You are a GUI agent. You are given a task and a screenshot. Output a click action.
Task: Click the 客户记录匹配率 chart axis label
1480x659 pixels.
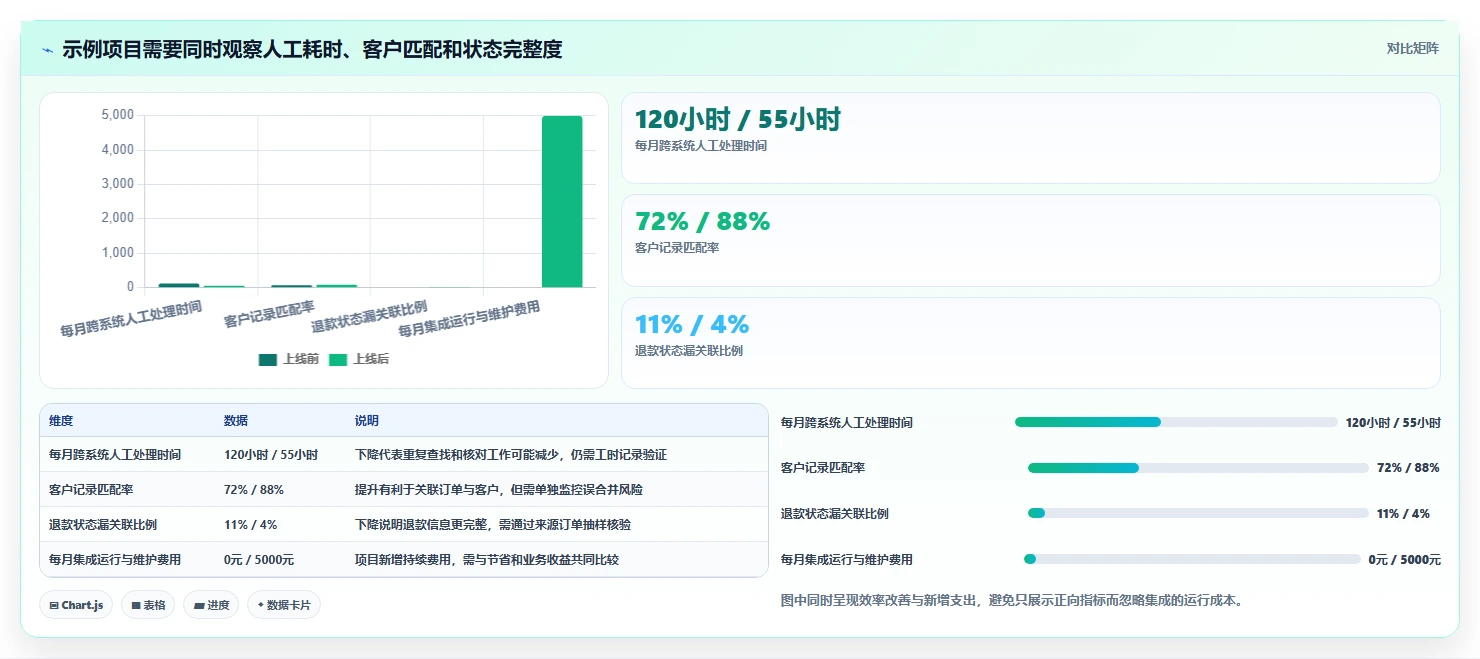tap(270, 314)
